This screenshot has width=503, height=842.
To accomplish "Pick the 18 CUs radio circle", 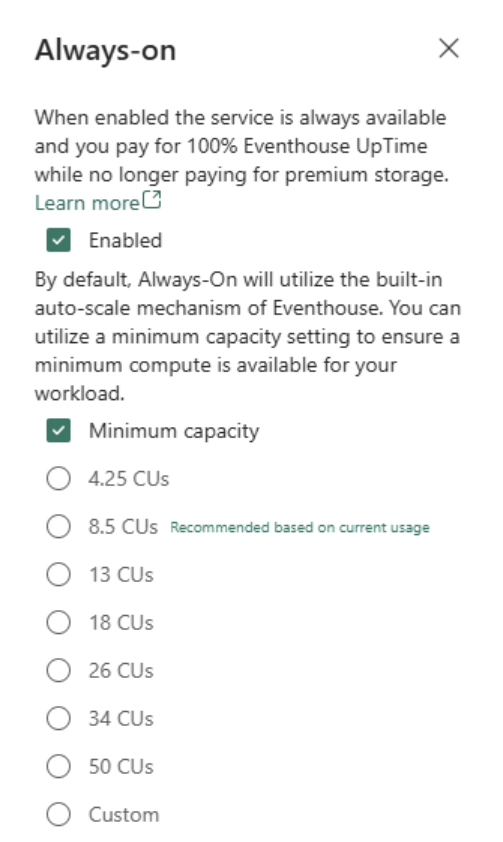I will 59,622.
